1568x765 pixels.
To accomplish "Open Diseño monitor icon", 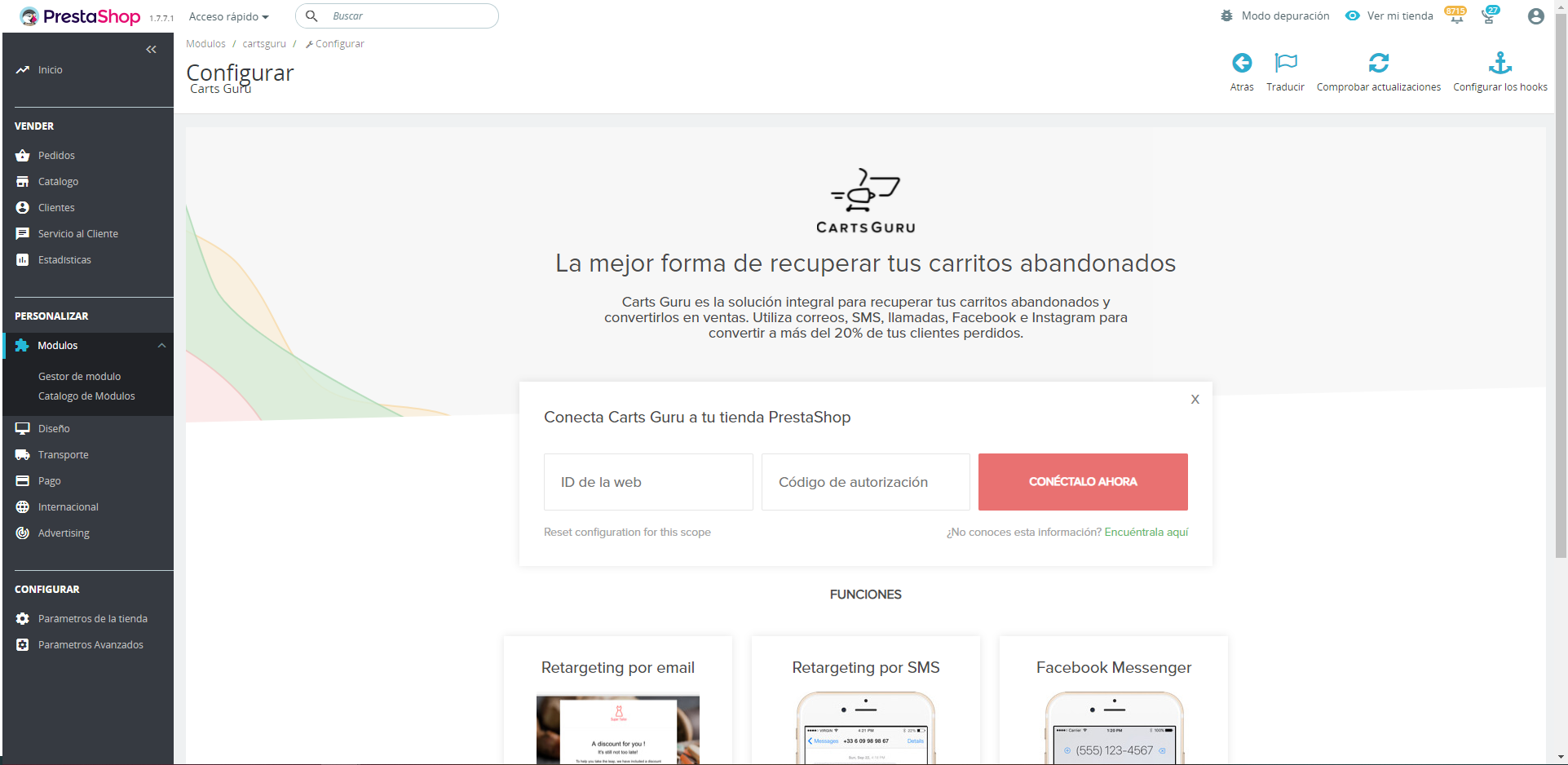I will pyautogui.click(x=22, y=428).
